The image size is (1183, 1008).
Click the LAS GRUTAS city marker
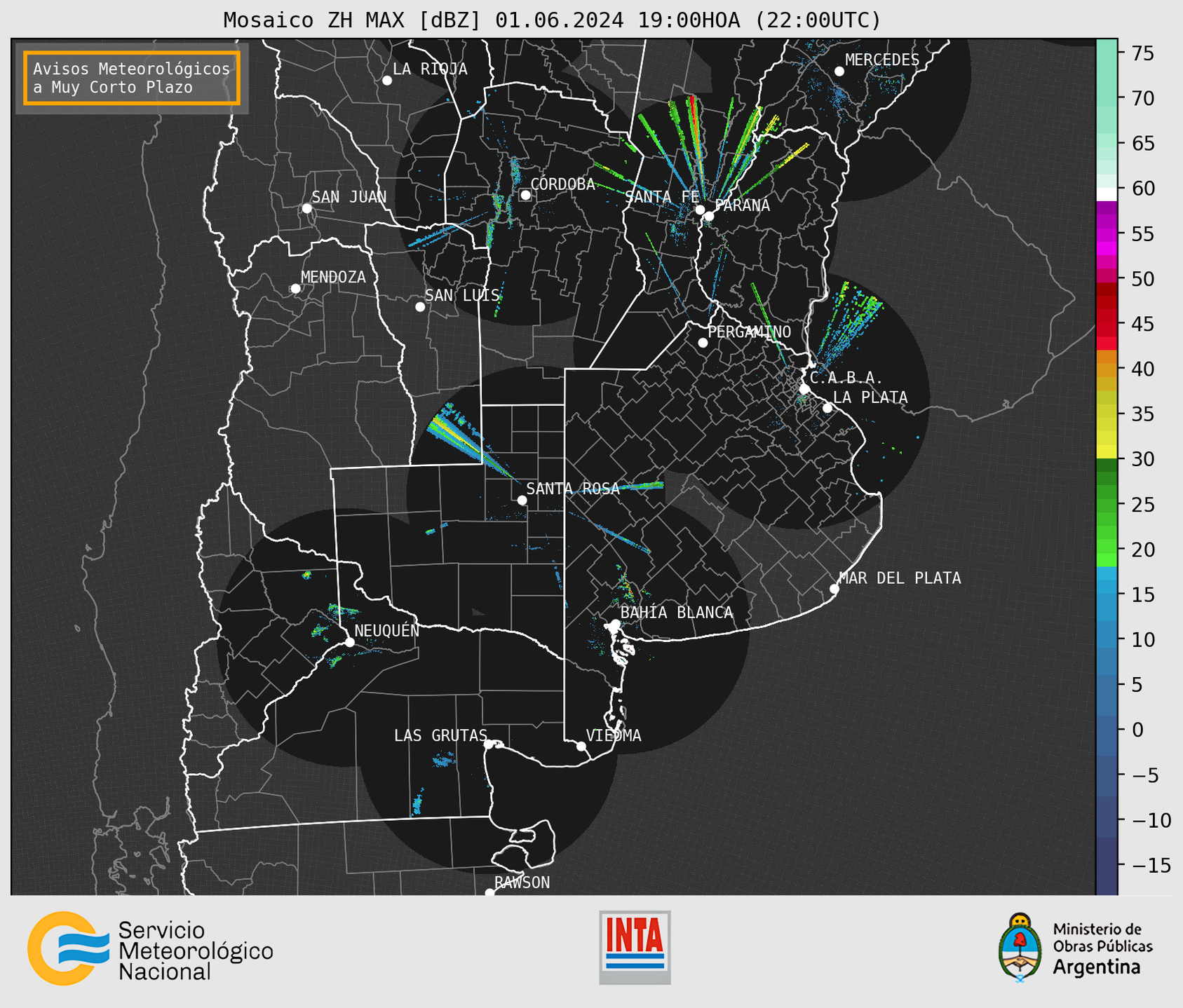(x=489, y=744)
